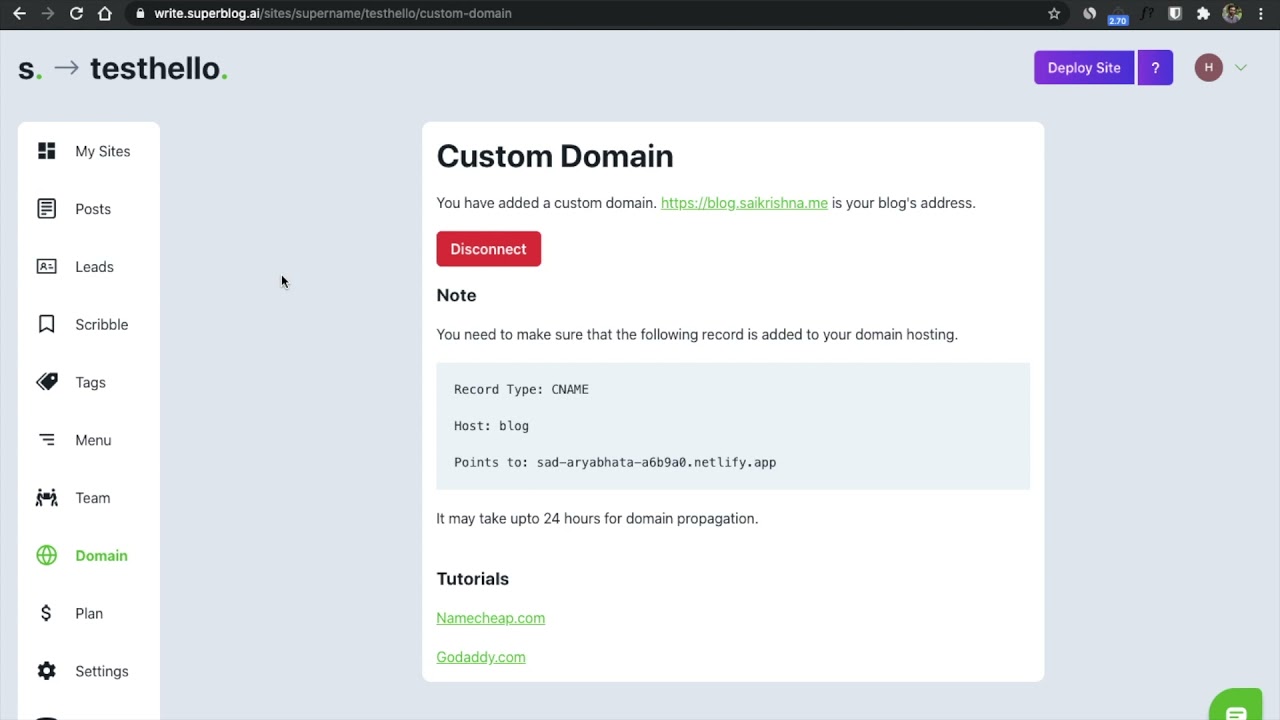Viewport: 1280px width, 720px height.
Task: Bookmark this page with the star icon
Action: point(1054,13)
